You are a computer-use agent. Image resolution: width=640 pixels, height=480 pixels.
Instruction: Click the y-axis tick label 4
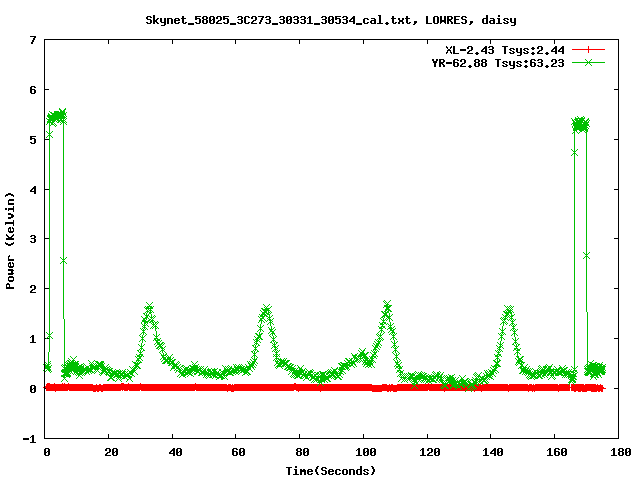[33, 190]
